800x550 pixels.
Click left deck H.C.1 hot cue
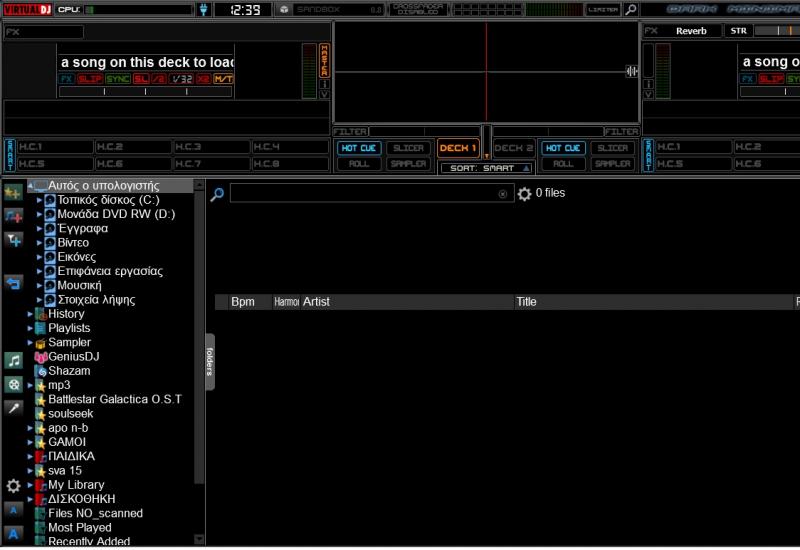(x=55, y=147)
